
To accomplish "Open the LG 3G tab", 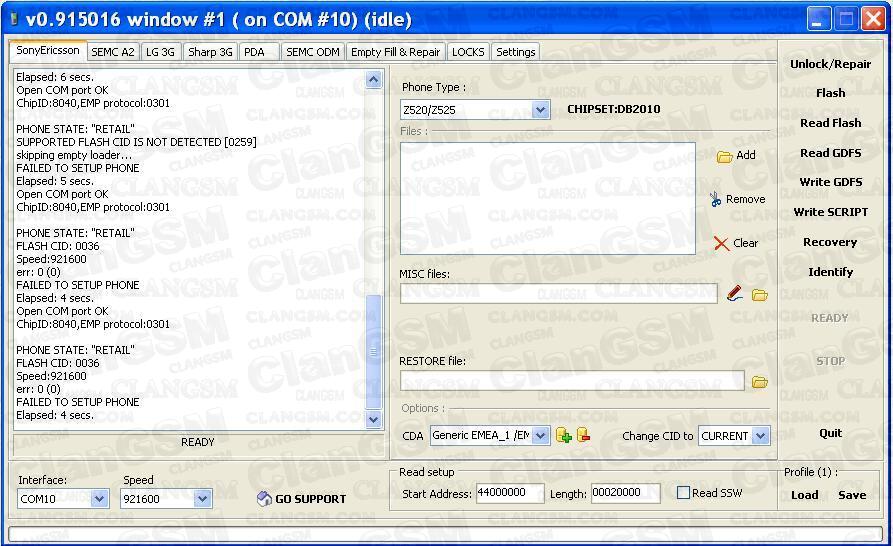I will coord(161,52).
